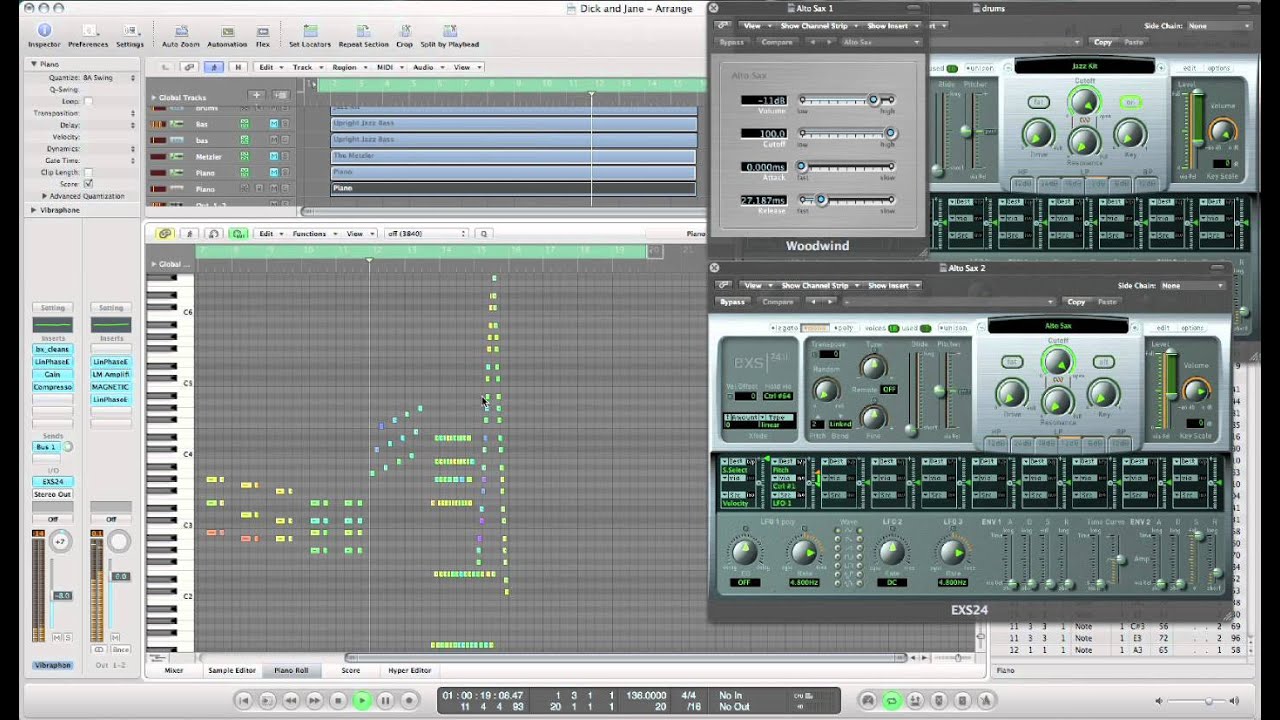The image size is (1280, 720).
Task: Click the Compare button in Alto Sax 2
Action: click(x=778, y=302)
